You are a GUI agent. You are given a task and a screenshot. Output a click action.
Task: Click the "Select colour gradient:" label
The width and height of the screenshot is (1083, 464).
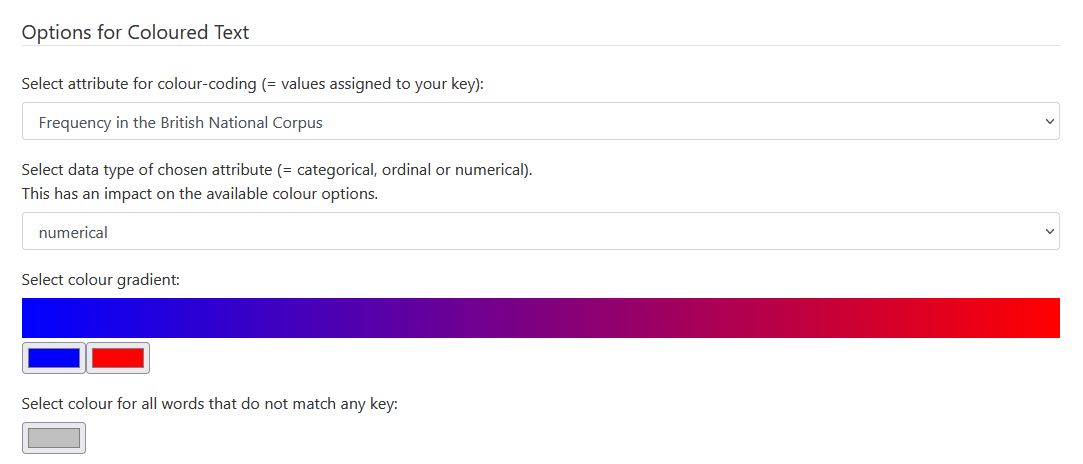(100, 280)
